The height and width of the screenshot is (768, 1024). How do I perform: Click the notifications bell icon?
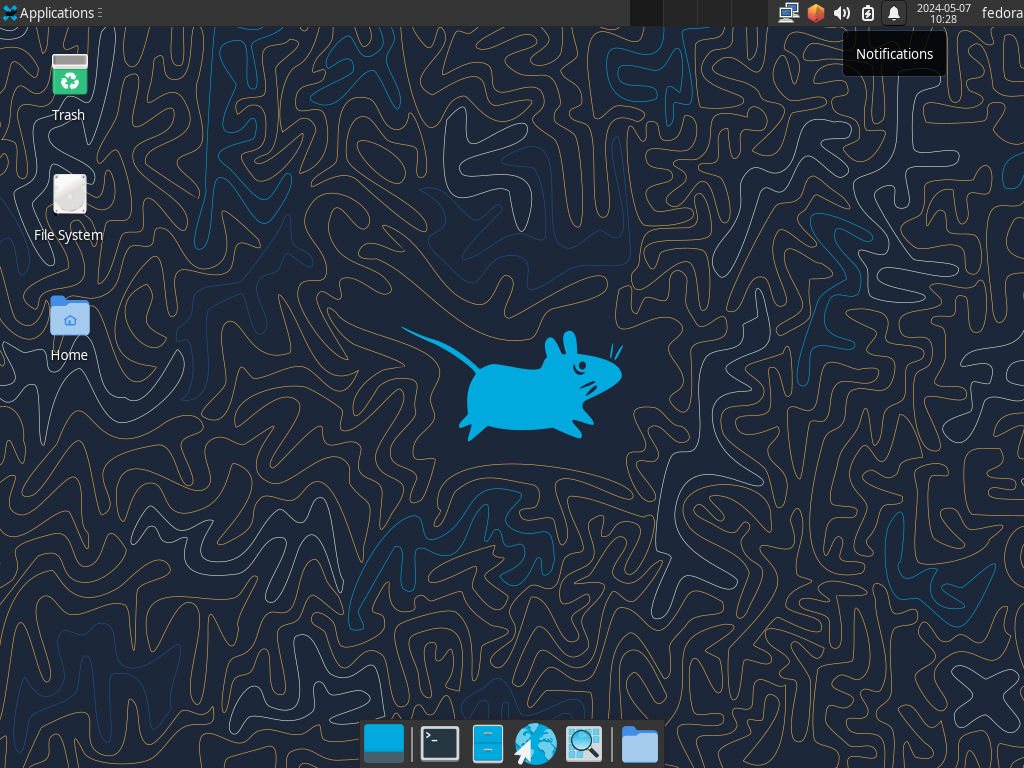pos(894,13)
